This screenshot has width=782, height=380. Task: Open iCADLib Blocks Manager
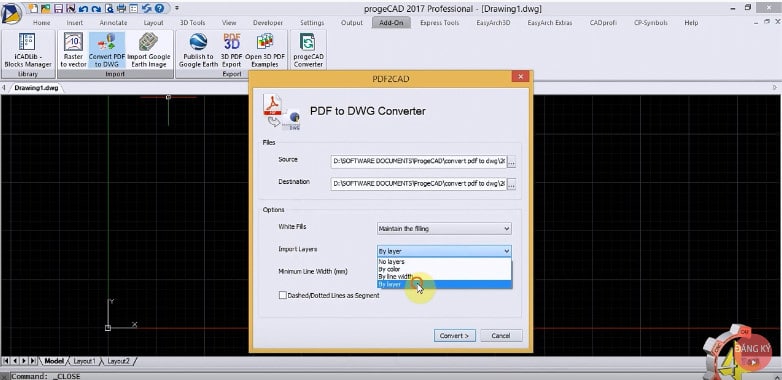coord(28,51)
